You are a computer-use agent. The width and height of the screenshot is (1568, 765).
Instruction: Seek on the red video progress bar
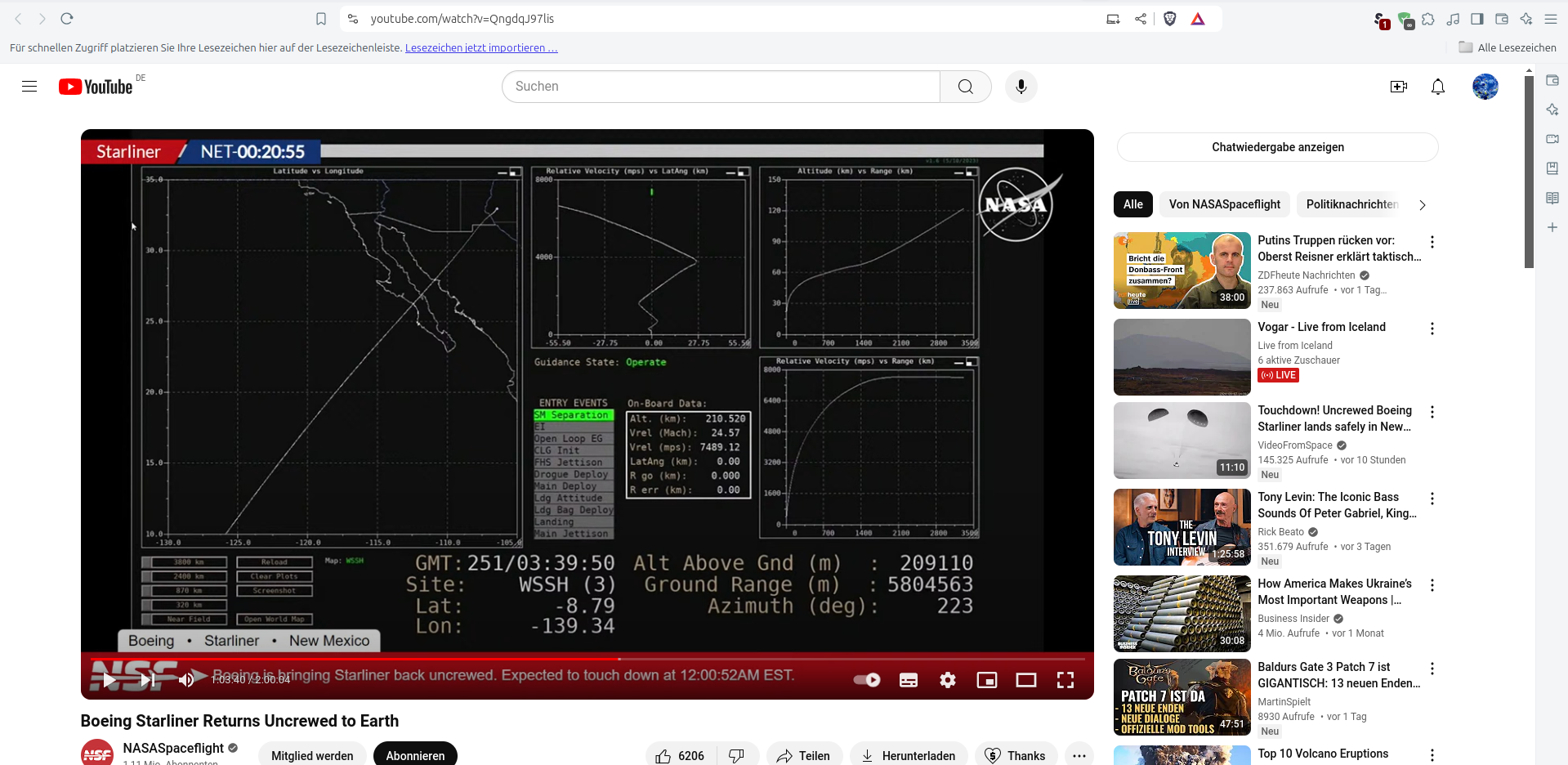[587, 659]
